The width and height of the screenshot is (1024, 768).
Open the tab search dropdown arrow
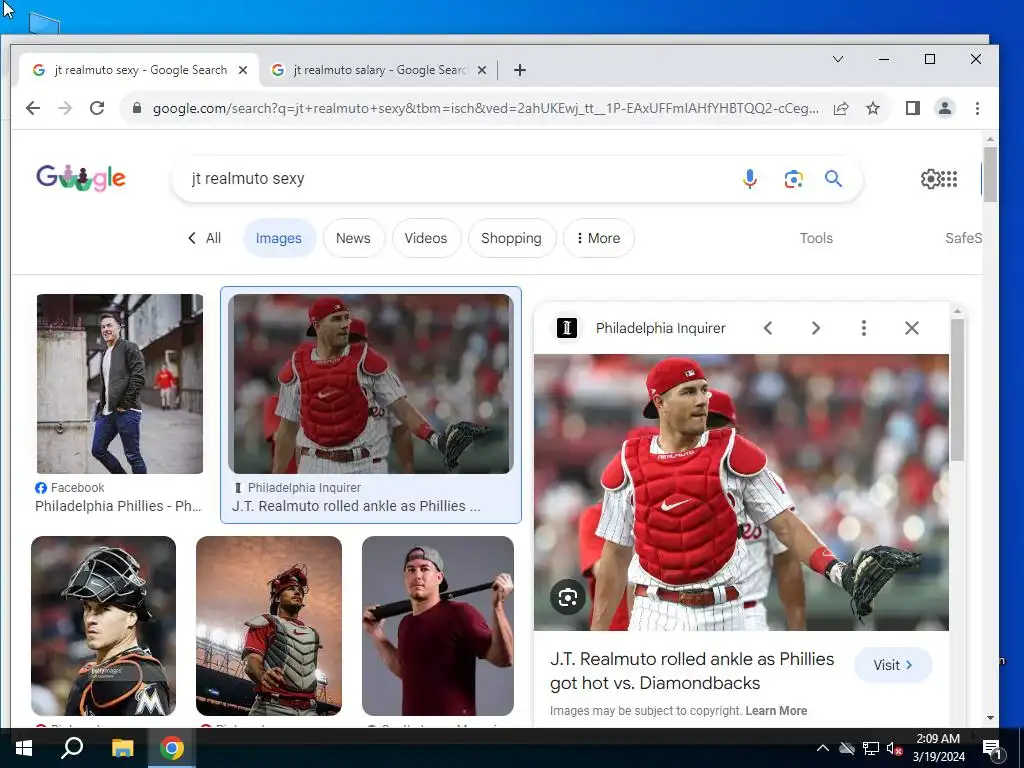838,59
